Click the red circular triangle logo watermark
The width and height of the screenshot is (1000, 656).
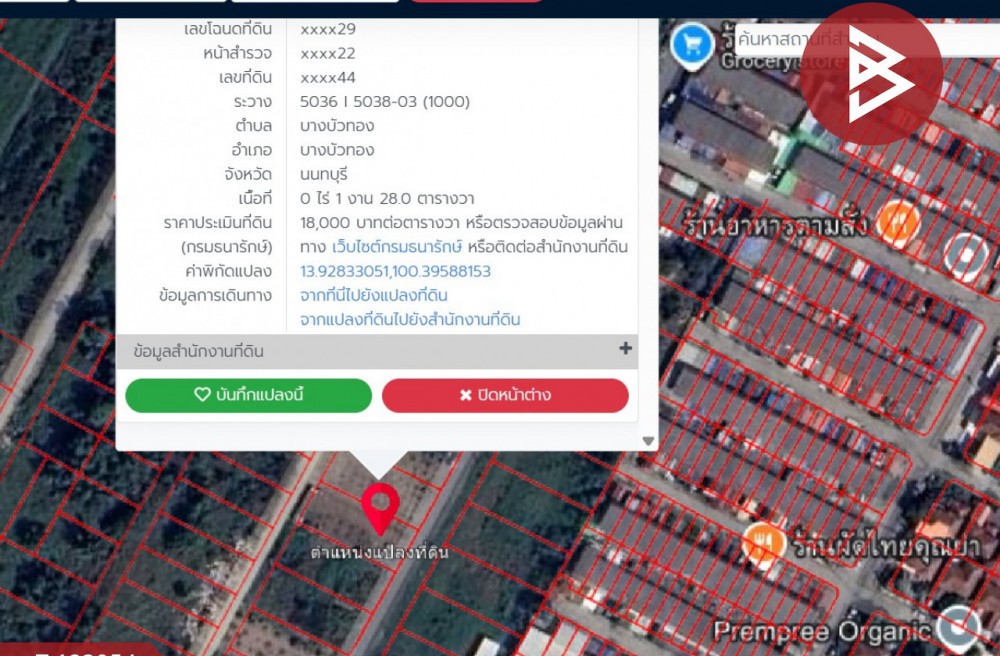click(870, 74)
